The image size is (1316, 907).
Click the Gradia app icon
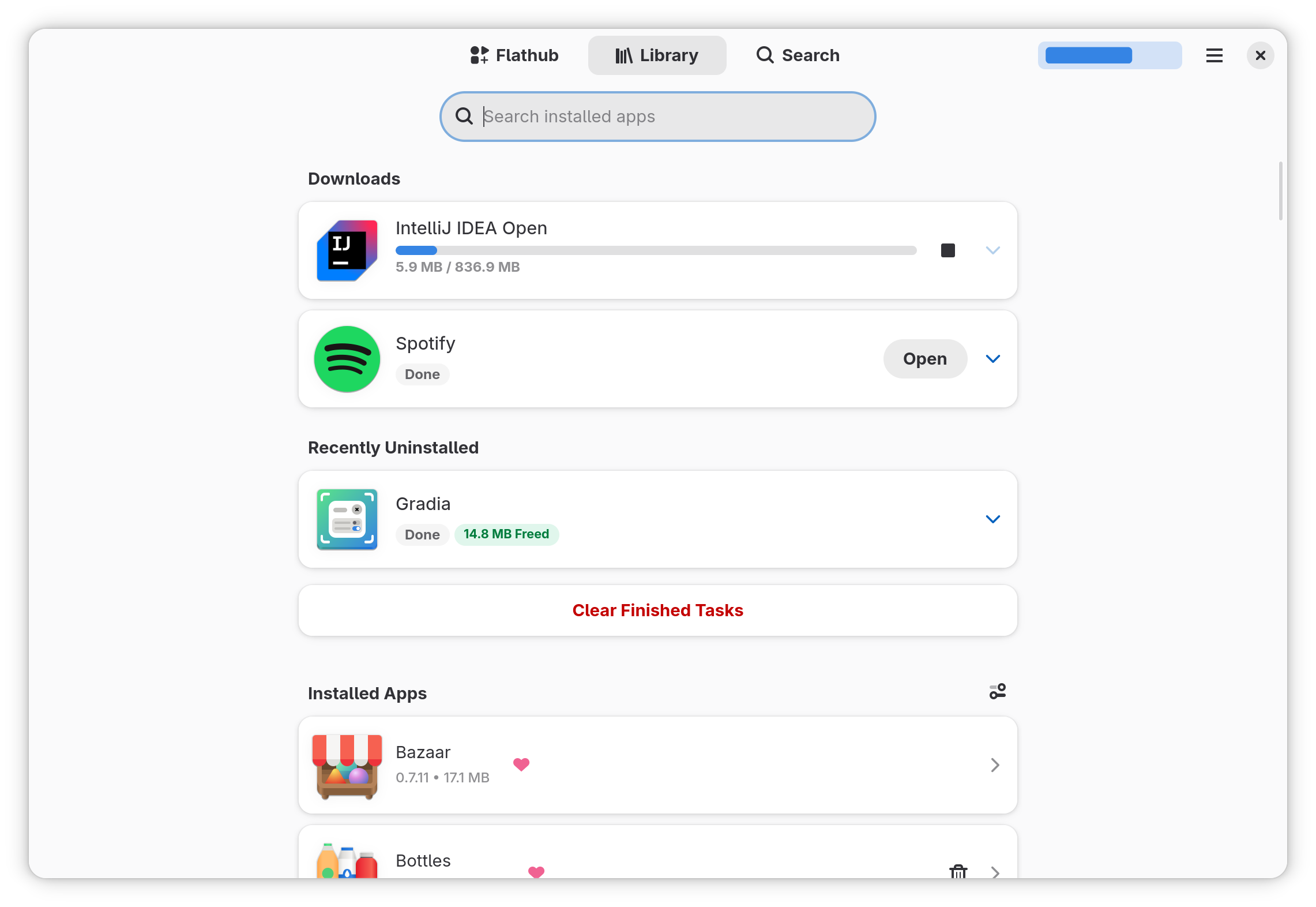click(x=347, y=519)
